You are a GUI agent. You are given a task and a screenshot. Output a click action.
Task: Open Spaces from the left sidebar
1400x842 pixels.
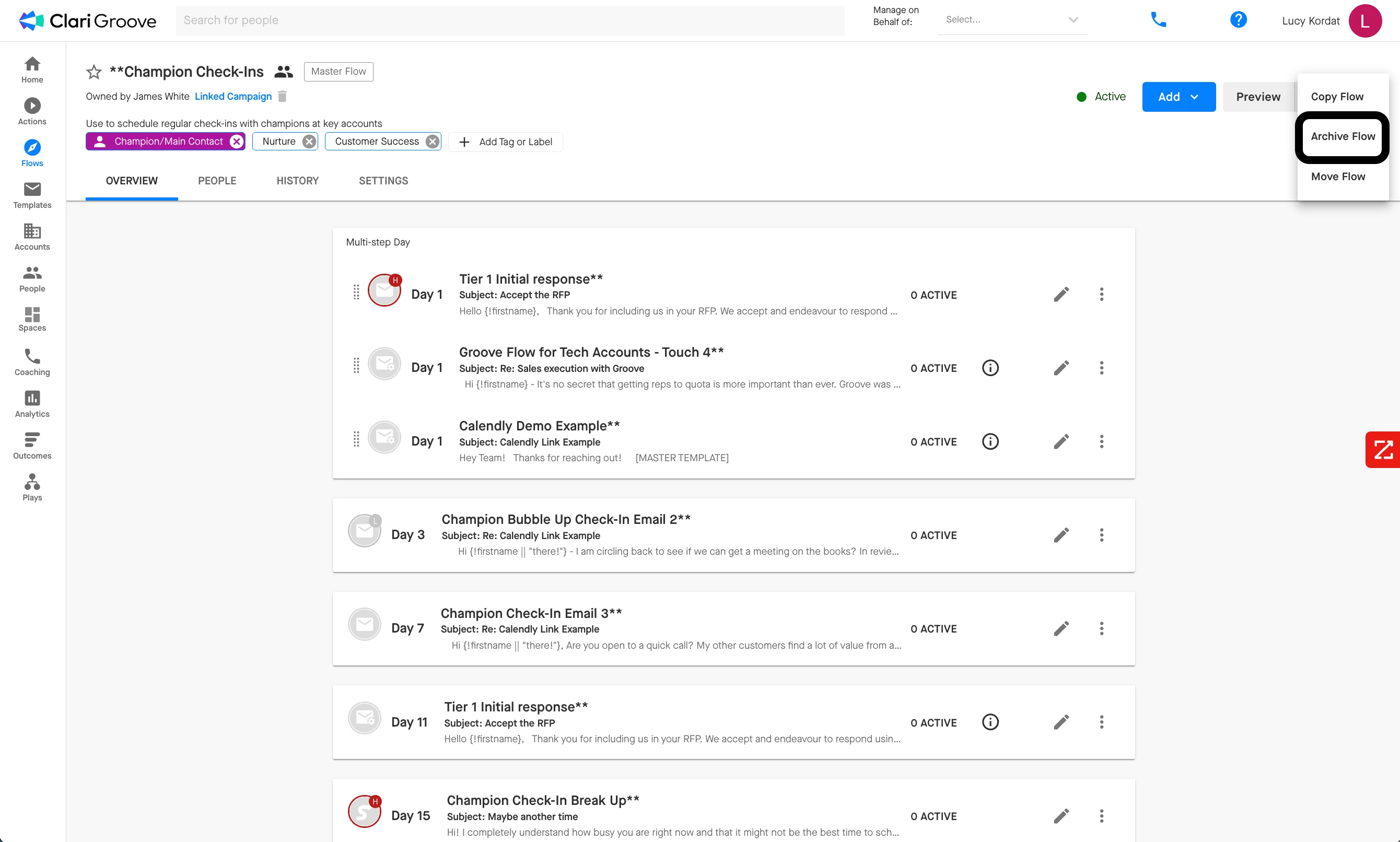click(x=32, y=319)
